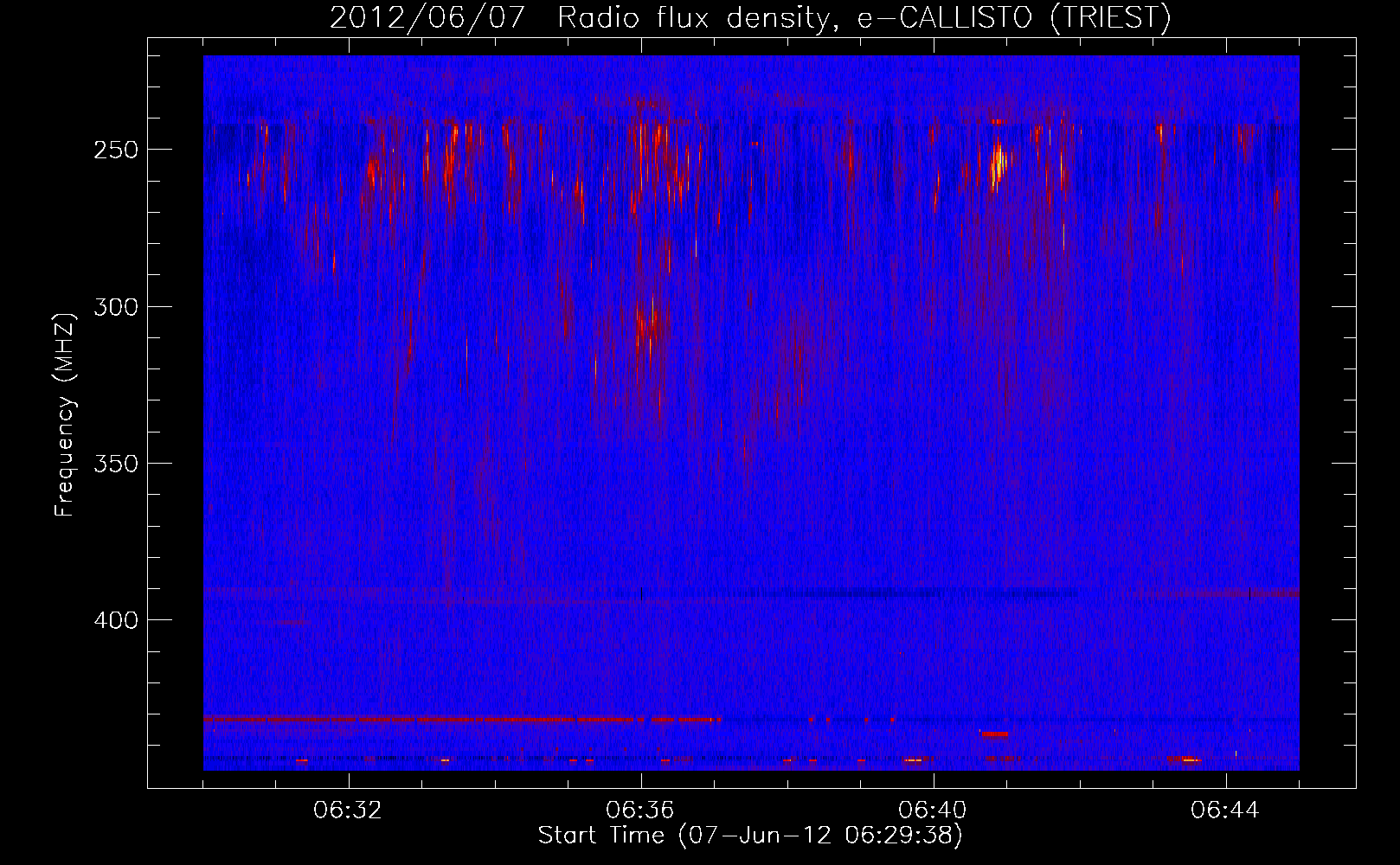Click the 06:32 time tick label
Screen dimensions: 1400x865
349,811
